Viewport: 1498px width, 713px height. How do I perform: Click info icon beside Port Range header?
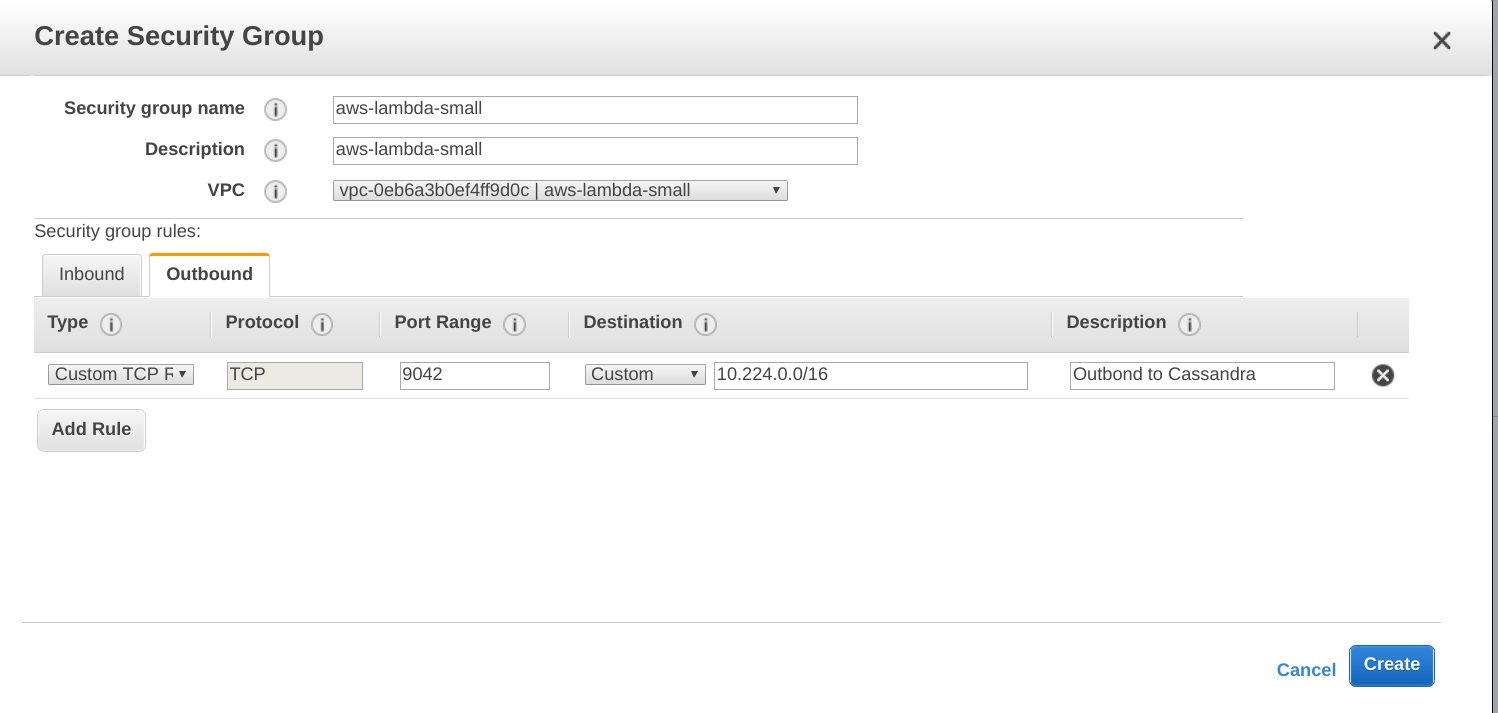515,324
